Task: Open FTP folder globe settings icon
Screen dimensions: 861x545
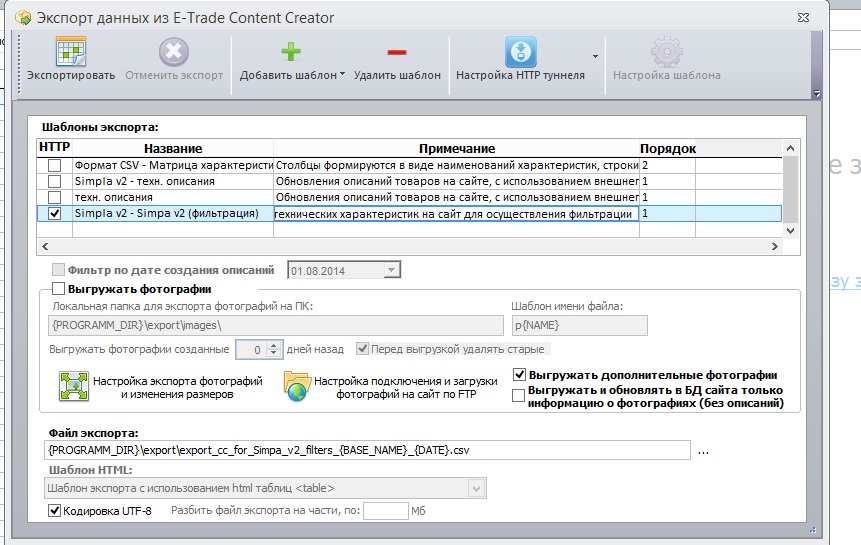Action: pos(297,386)
